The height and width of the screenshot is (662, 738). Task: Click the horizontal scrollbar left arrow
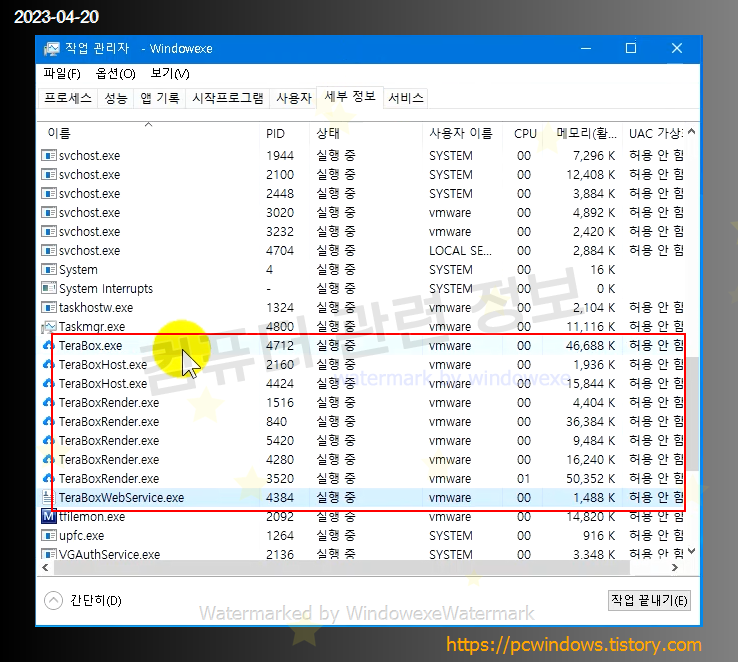point(45,567)
